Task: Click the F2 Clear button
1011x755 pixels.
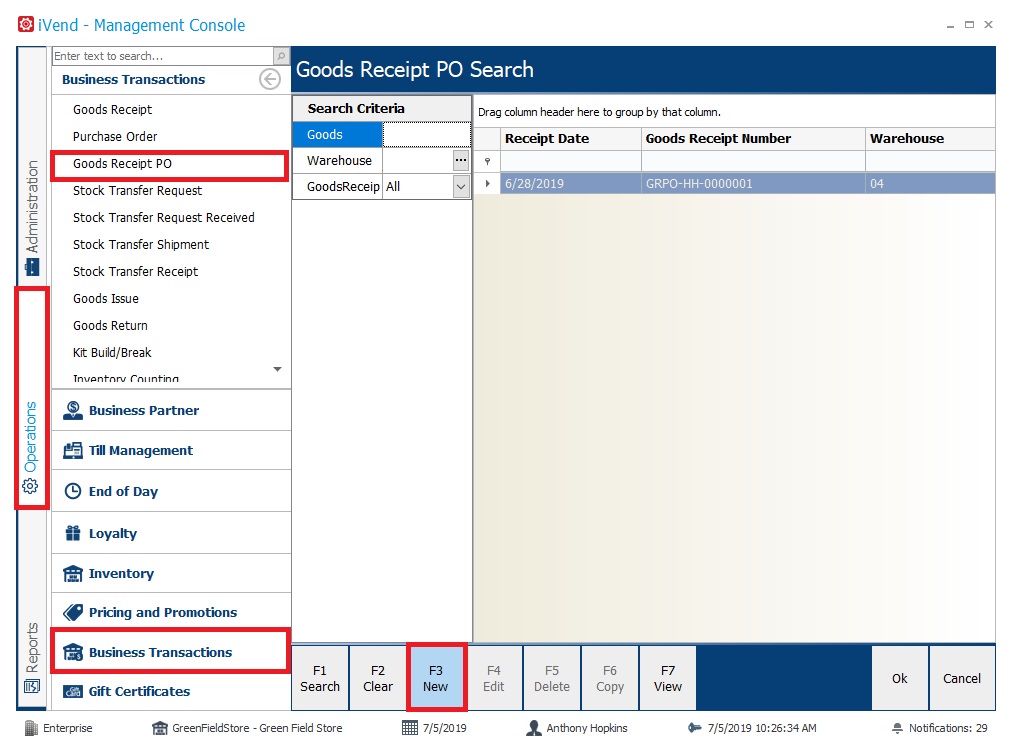Action: [378, 678]
